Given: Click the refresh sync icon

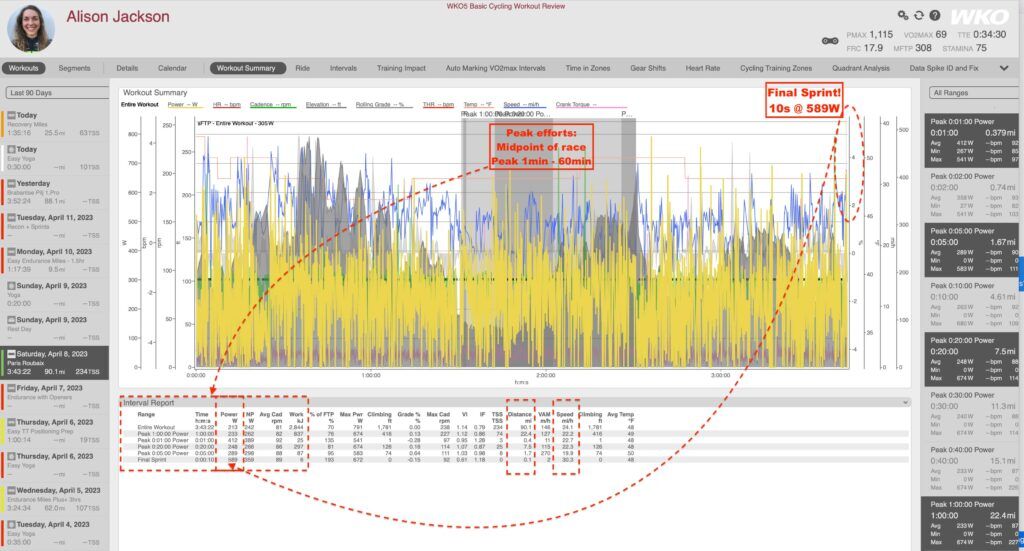Looking at the screenshot, I should 919,15.
